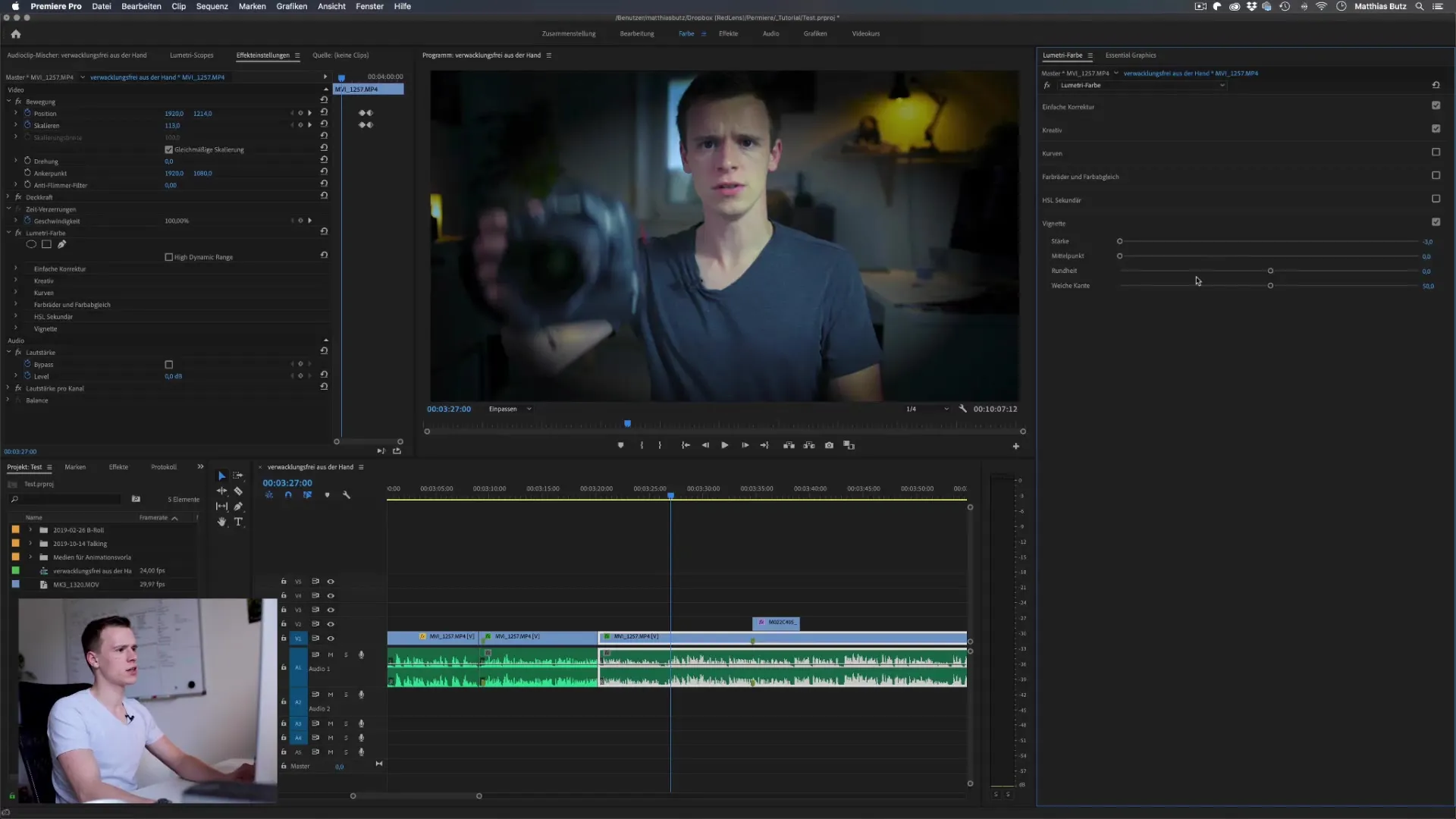The image size is (1456, 819).
Task: Toggle High Dynamic Range checkbox
Action: (169, 257)
